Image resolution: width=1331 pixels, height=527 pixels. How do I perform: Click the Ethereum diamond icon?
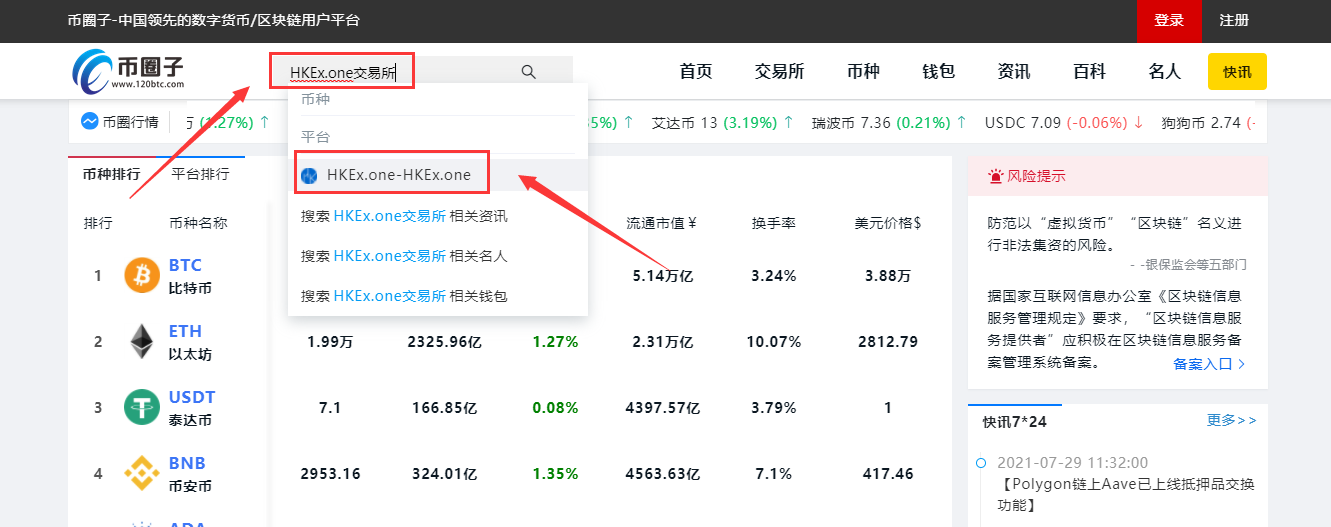pos(142,342)
